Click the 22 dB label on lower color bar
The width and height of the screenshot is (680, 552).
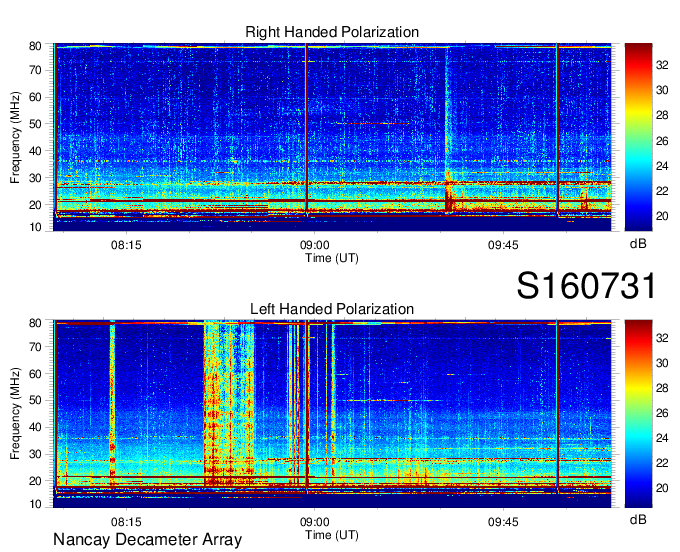pos(662,463)
